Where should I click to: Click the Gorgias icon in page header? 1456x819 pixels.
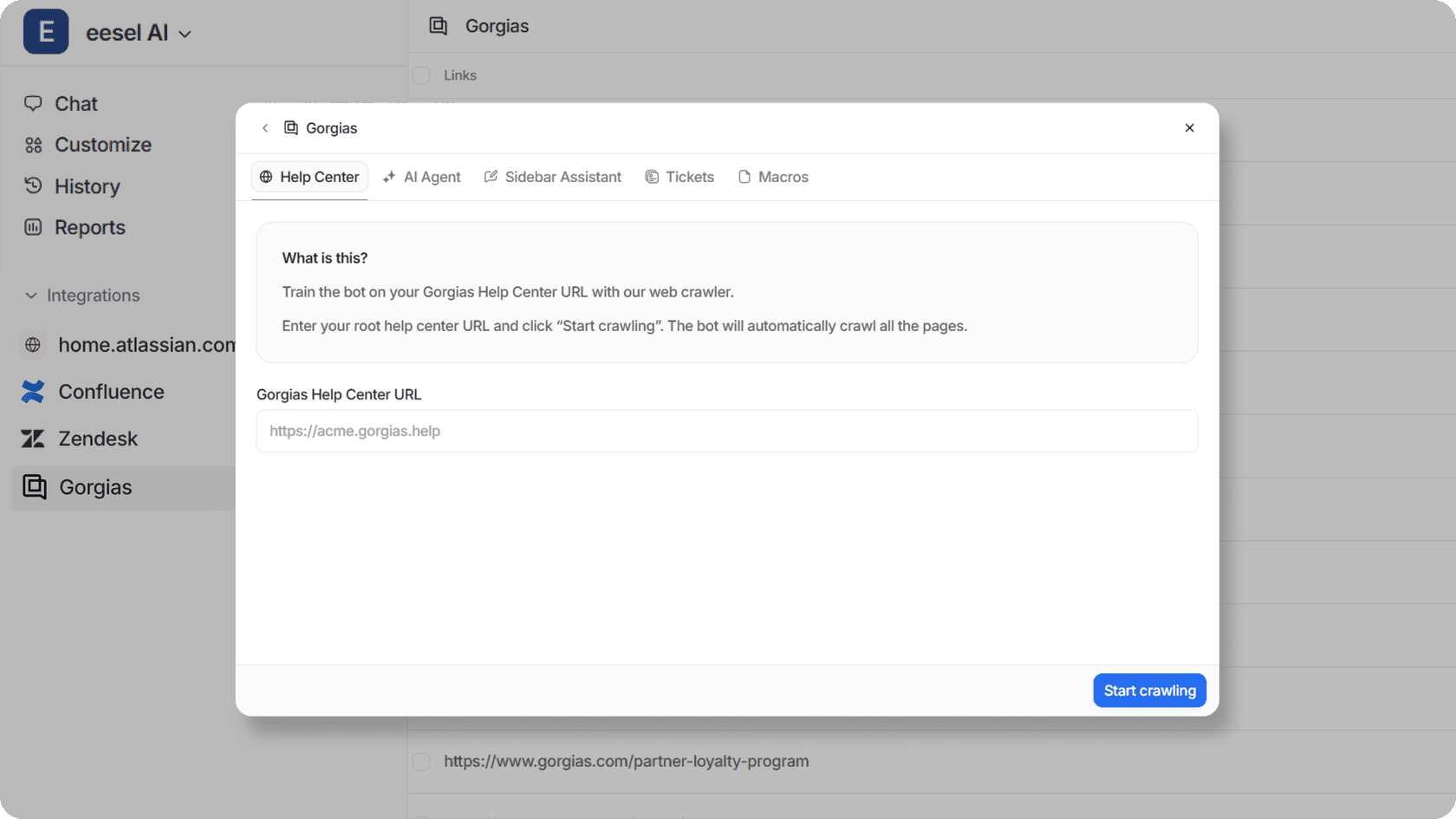tap(439, 26)
